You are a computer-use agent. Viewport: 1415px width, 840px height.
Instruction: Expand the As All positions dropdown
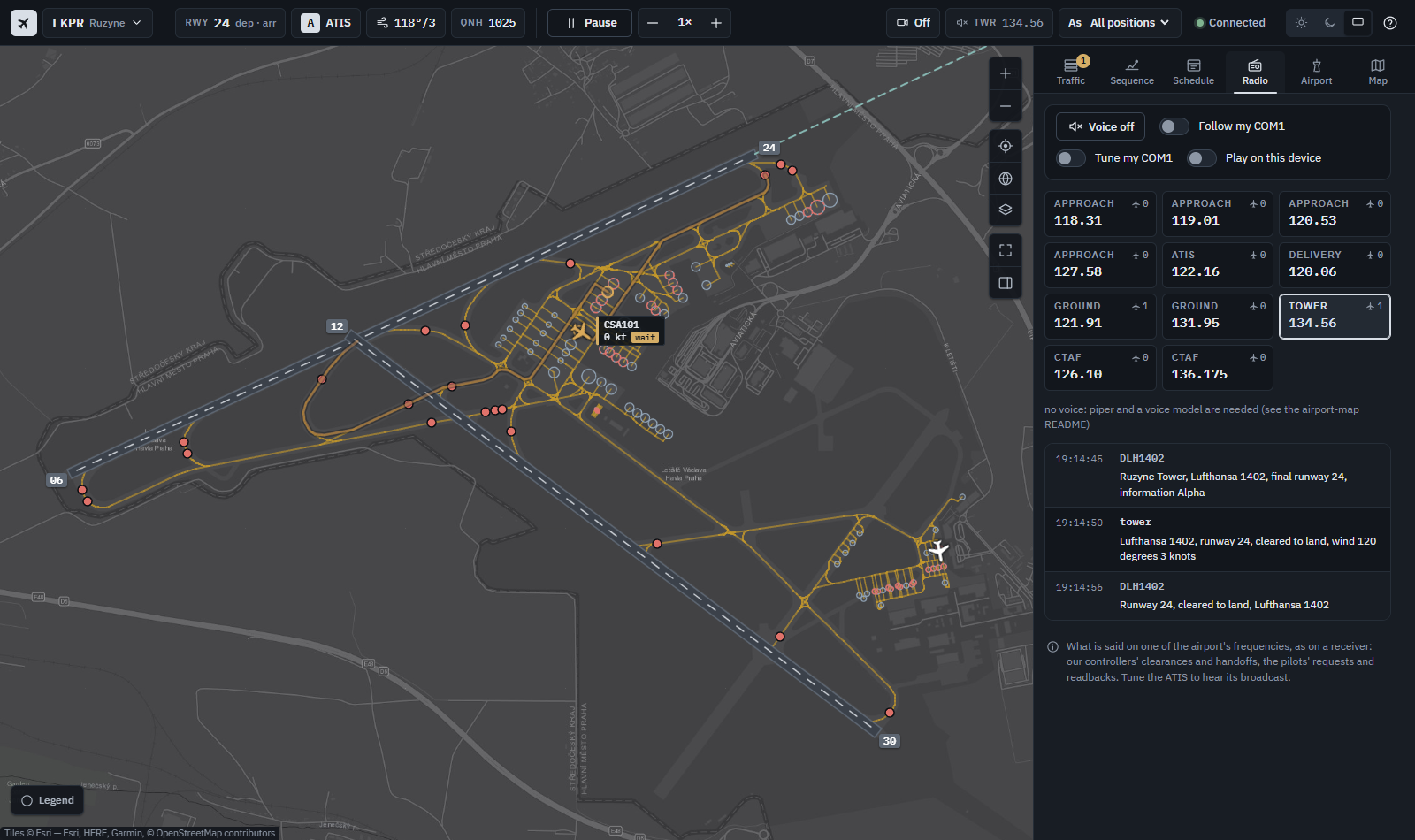pos(1119,23)
